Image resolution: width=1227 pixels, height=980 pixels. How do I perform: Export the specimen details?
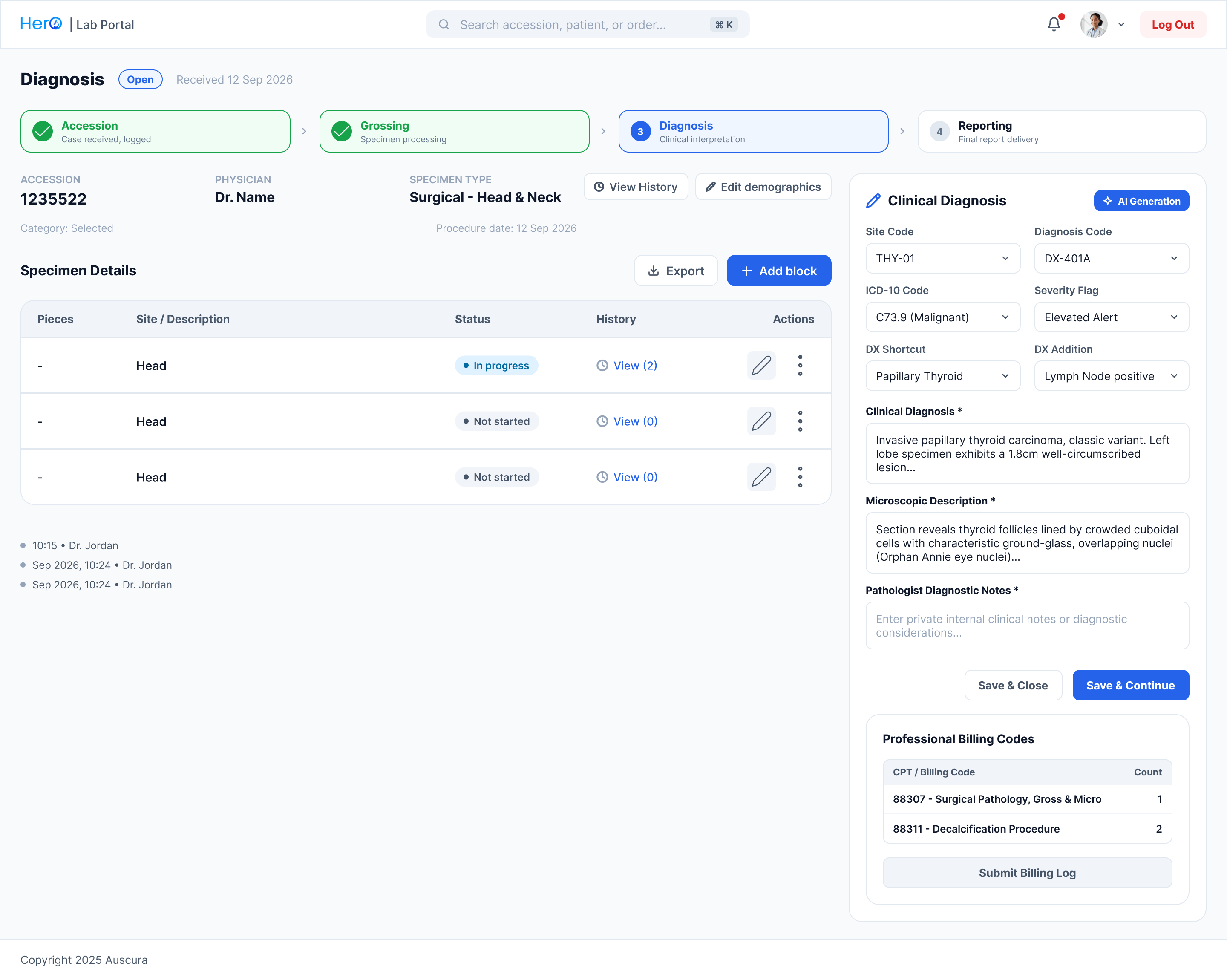tap(676, 271)
